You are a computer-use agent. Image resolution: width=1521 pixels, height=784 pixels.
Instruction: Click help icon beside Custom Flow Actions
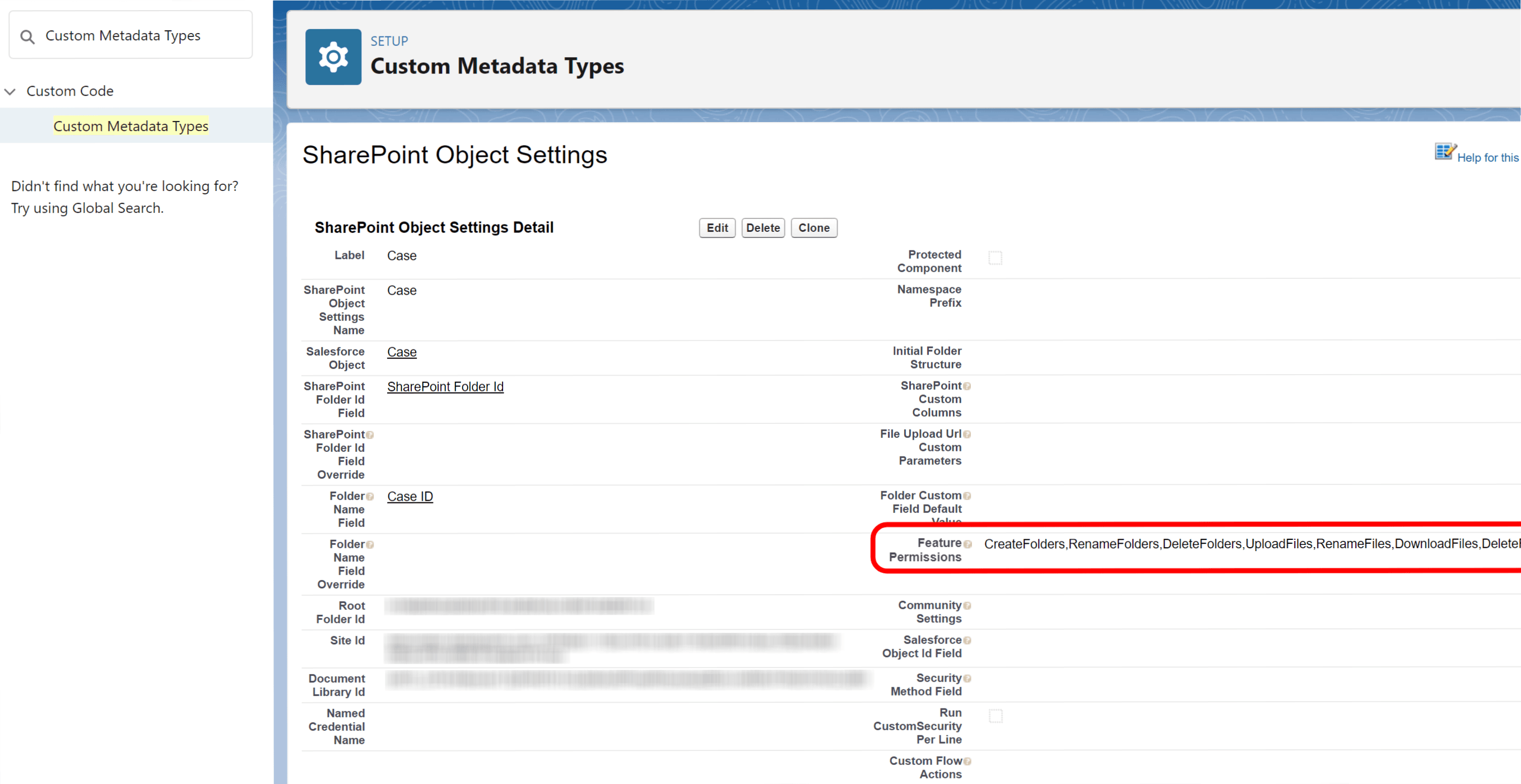click(967, 762)
